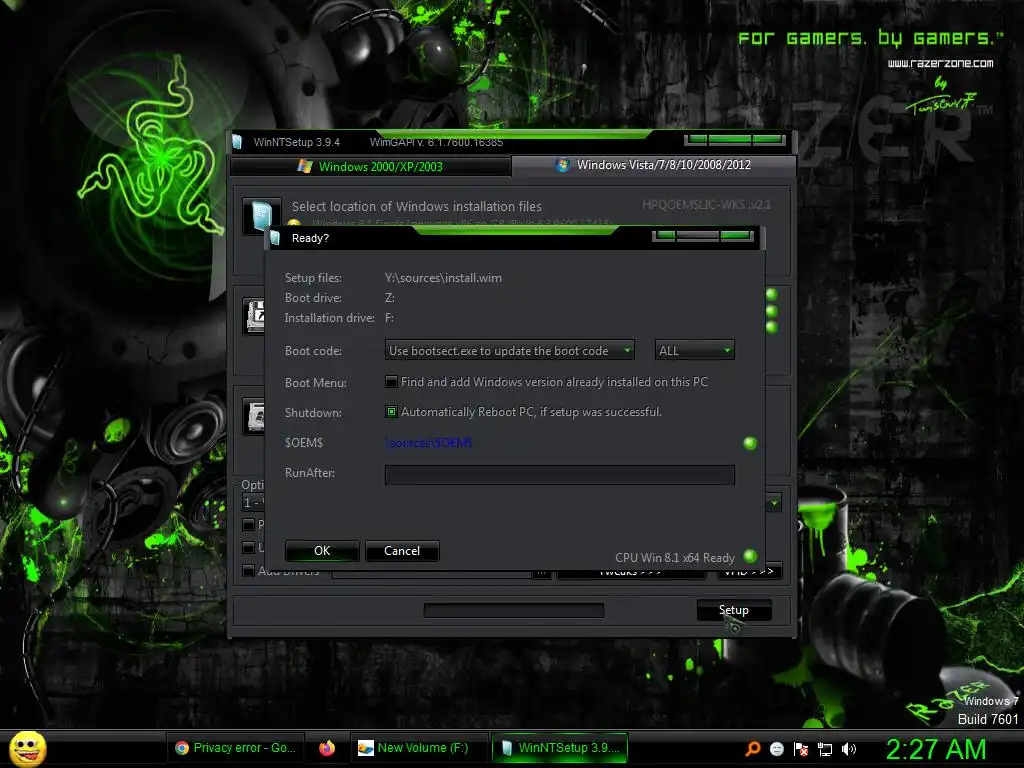Click the orange magnifier tray icon

point(753,748)
